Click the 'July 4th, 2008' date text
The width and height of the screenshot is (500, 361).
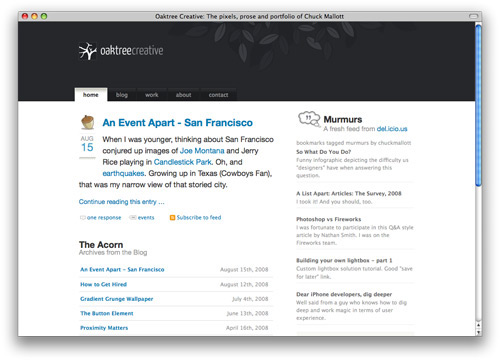coord(250,299)
